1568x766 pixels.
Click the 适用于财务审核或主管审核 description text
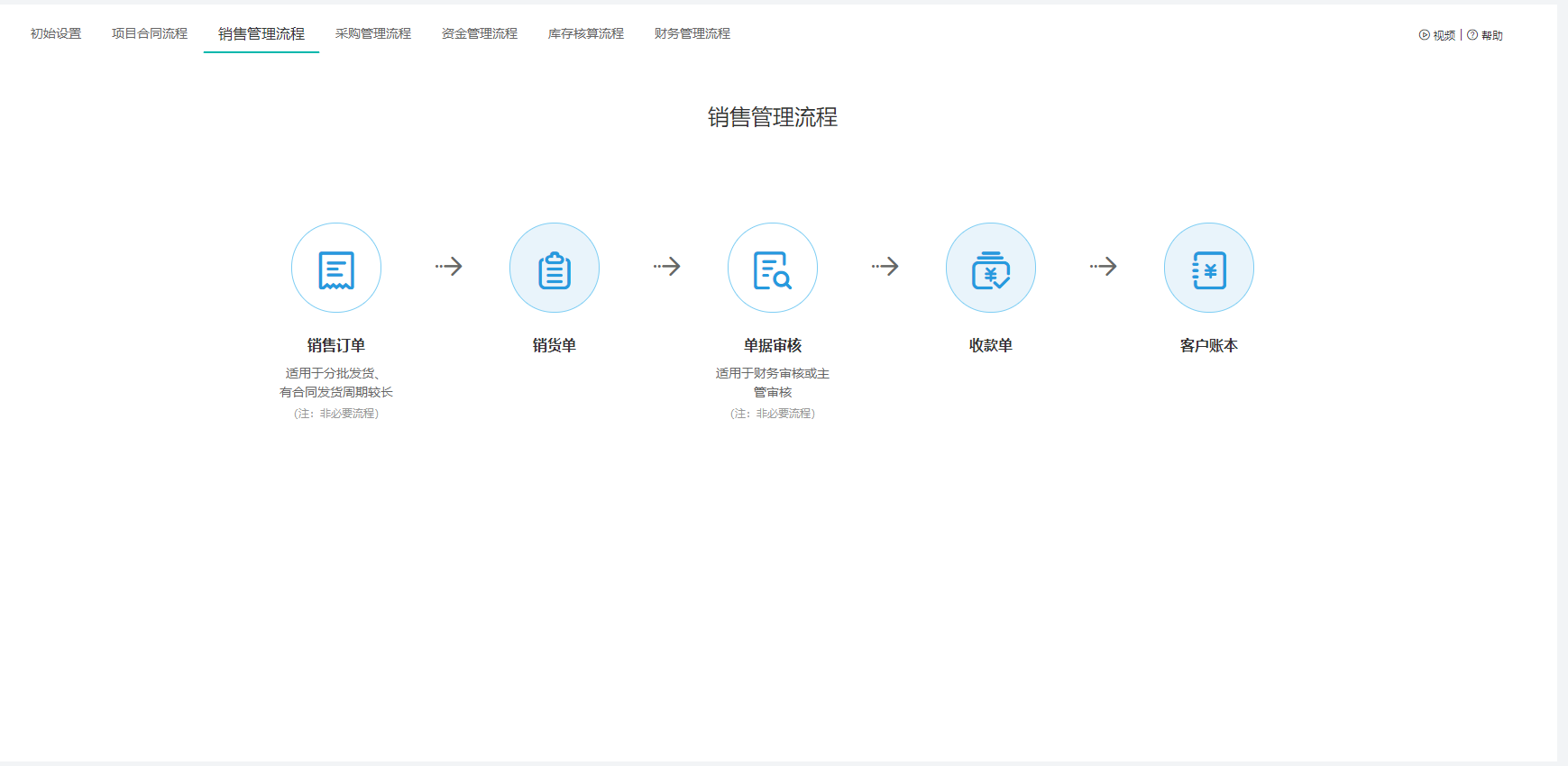(x=773, y=382)
